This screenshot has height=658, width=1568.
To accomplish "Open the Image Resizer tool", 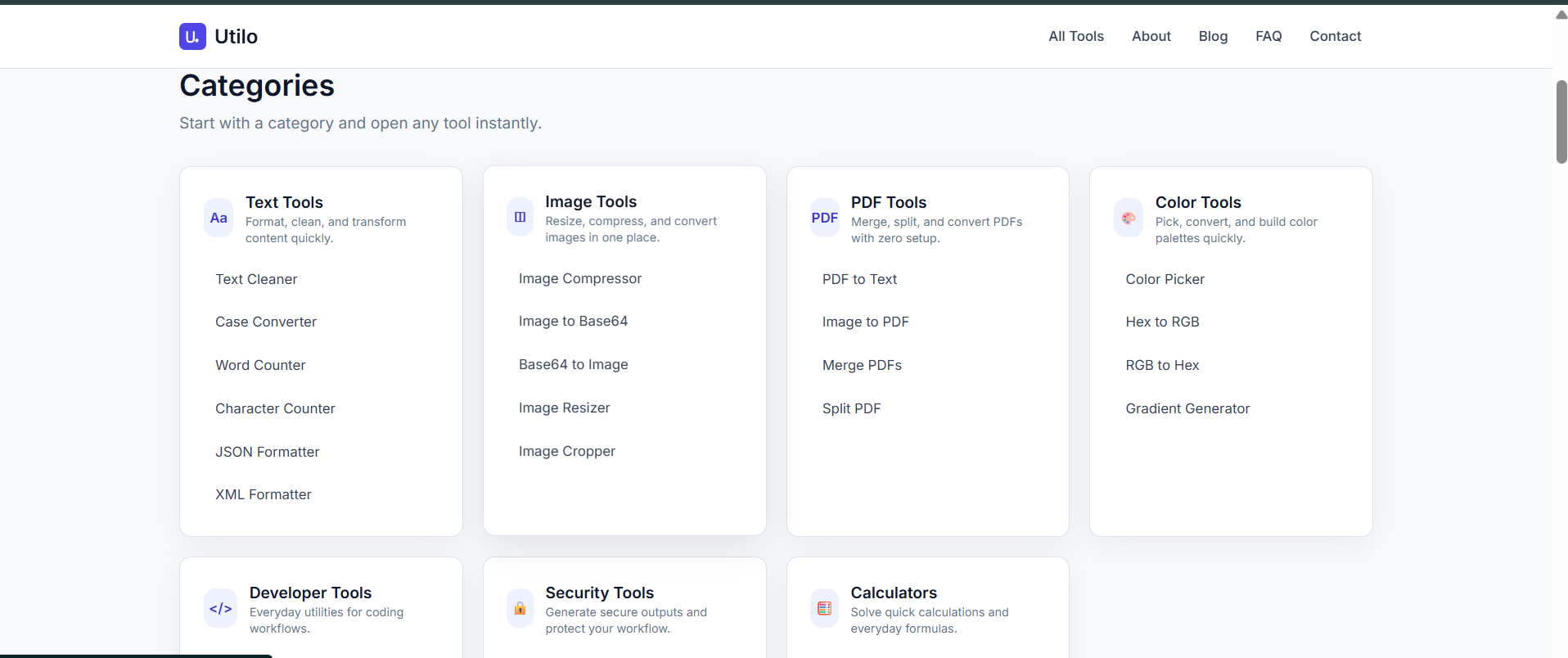I will pyautogui.click(x=564, y=408).
